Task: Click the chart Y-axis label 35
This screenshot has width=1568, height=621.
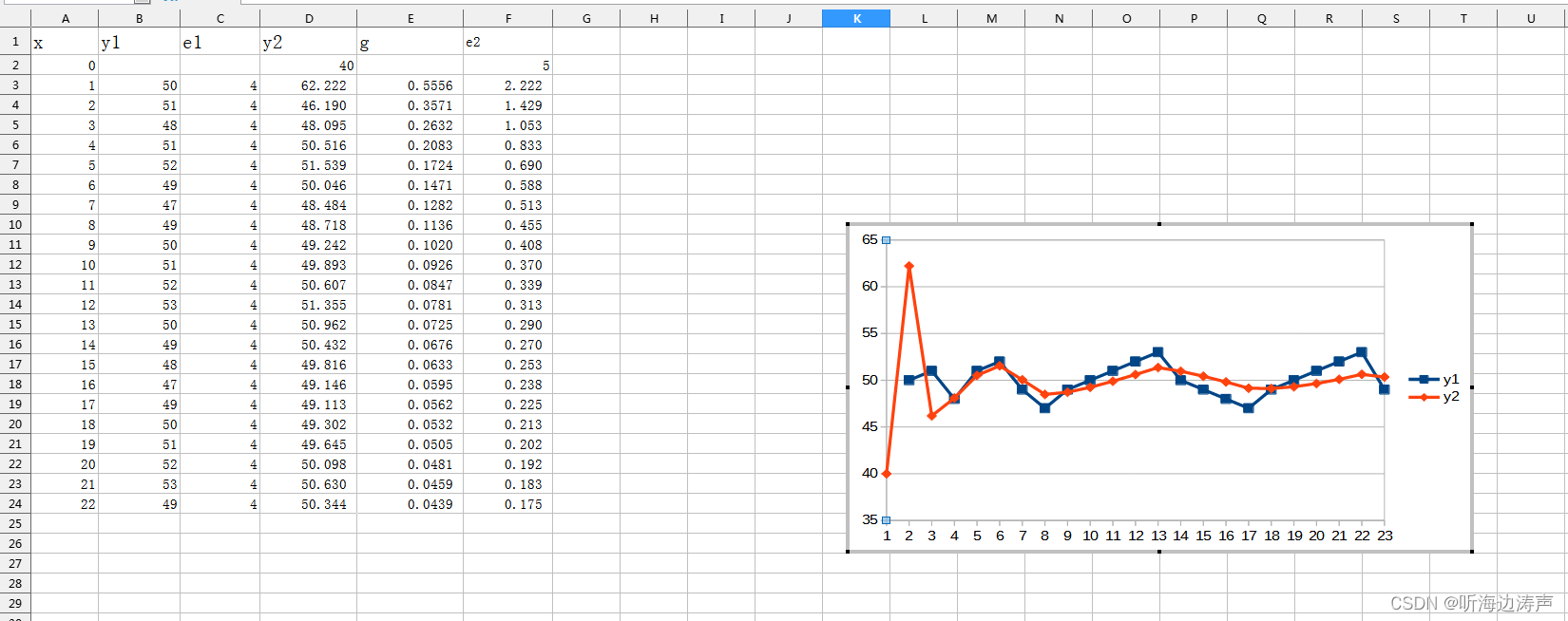Action: pos(870,519)
